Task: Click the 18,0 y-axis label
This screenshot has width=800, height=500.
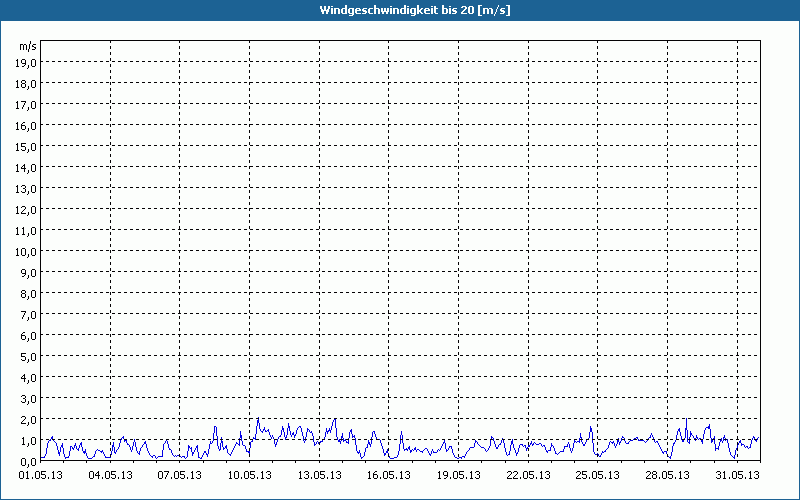Action: tap(26, 84)
